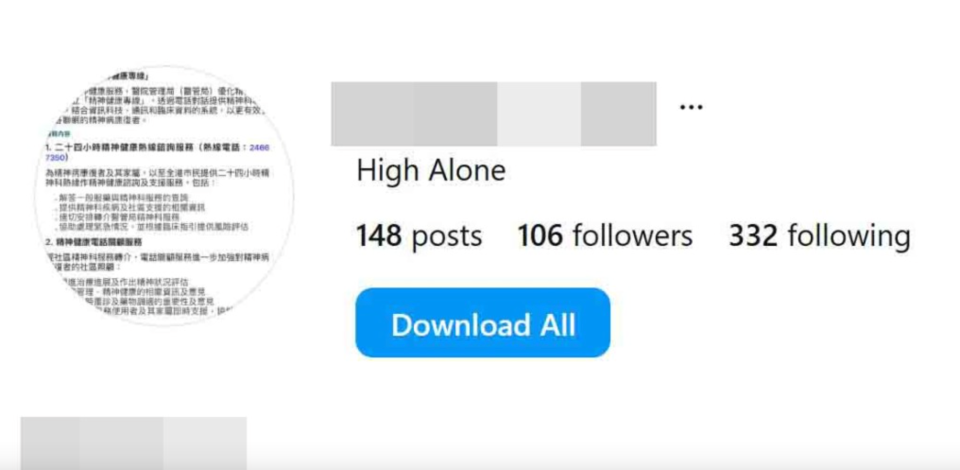Click the word posts
Image resolution: width=960 pixels, height=470 pixels.
pyautogui.click(x=447, y=237)
